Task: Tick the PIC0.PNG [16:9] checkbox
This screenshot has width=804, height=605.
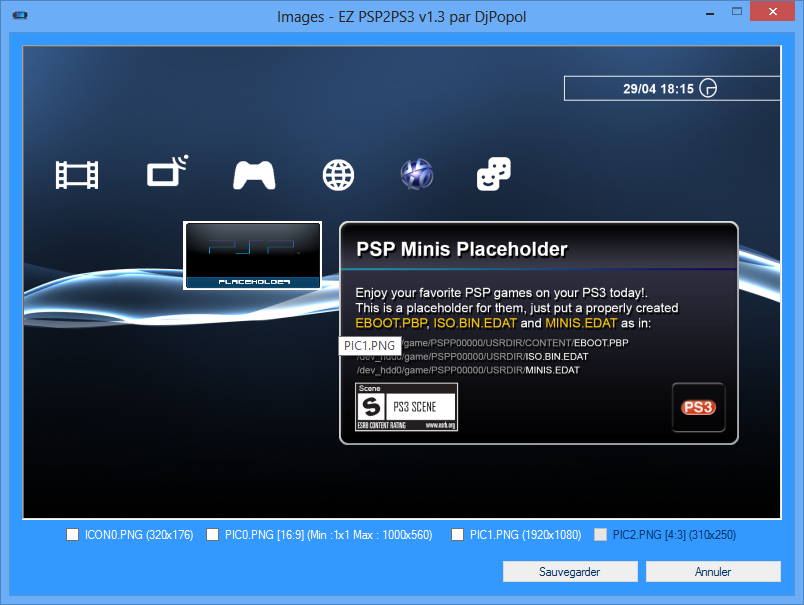Action: click(x=212, y=535)
